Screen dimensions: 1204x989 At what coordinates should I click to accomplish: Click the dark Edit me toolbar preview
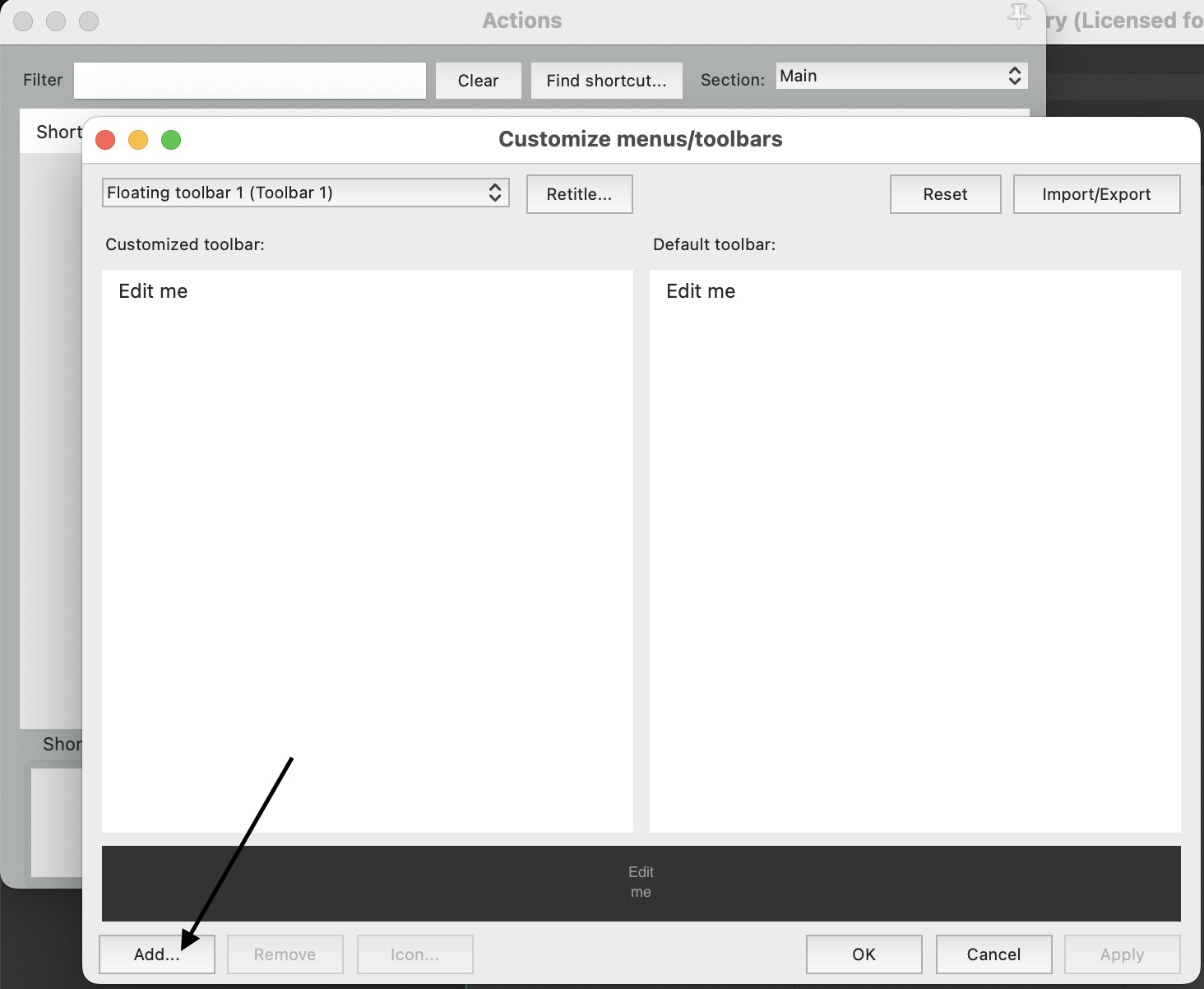pos(641,883)
